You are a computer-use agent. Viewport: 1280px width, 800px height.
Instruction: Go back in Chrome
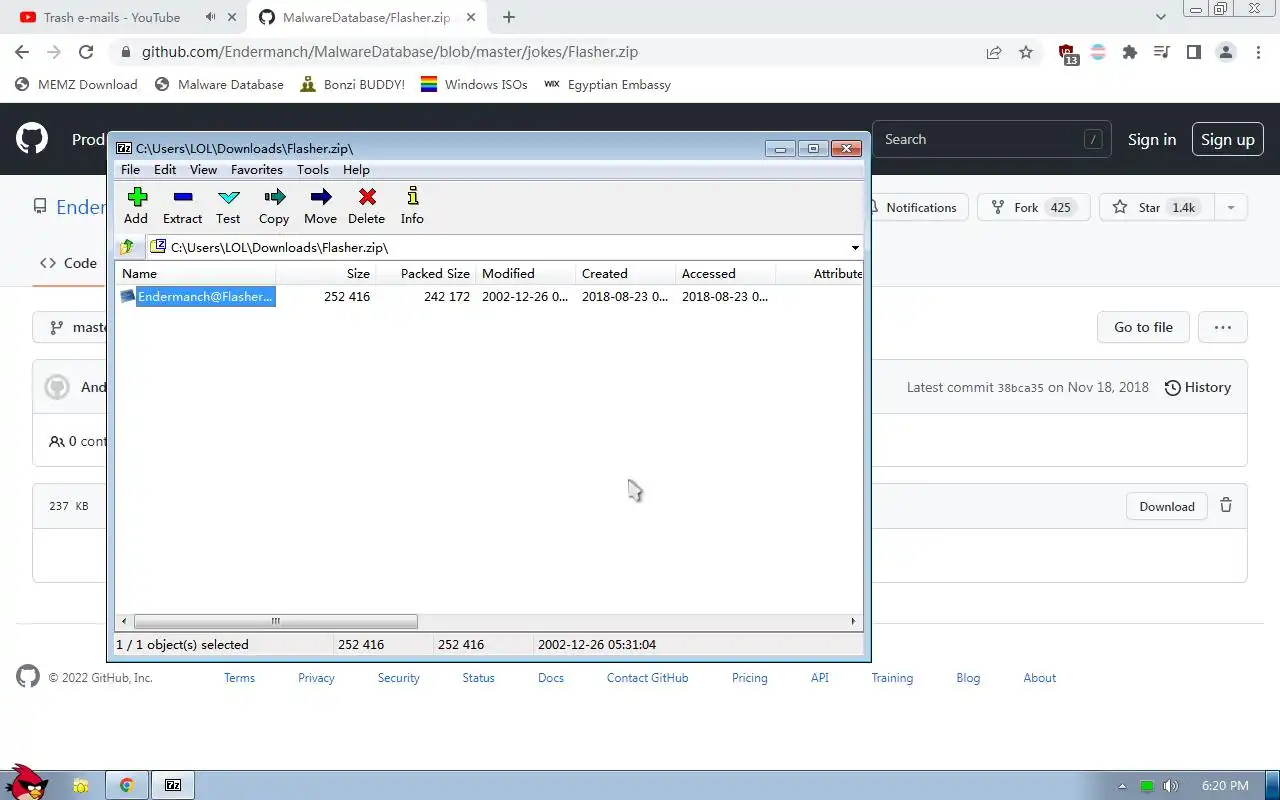tap(22, 52)
